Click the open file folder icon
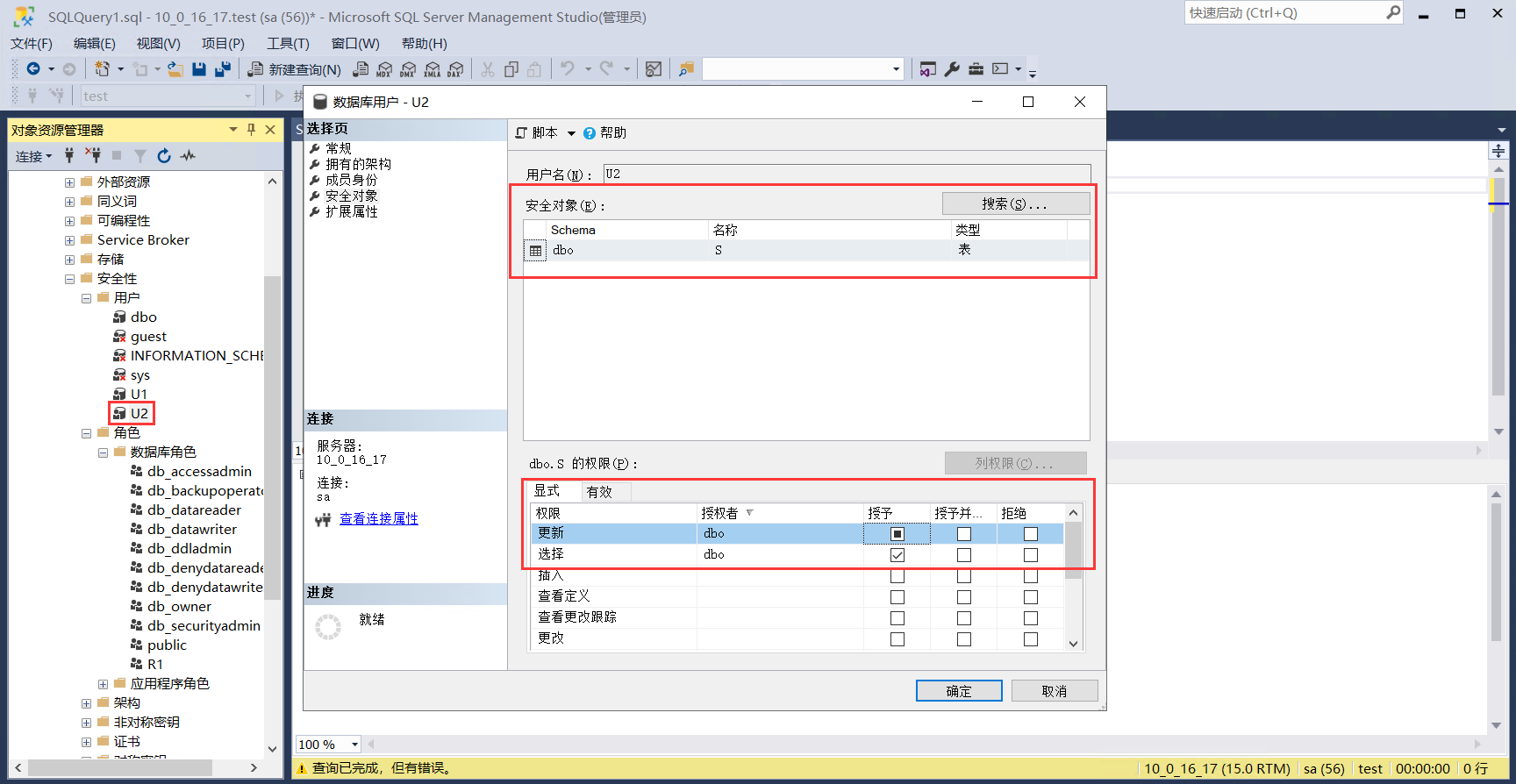Viewport: 1516px width, 784px height. [175, 68]
